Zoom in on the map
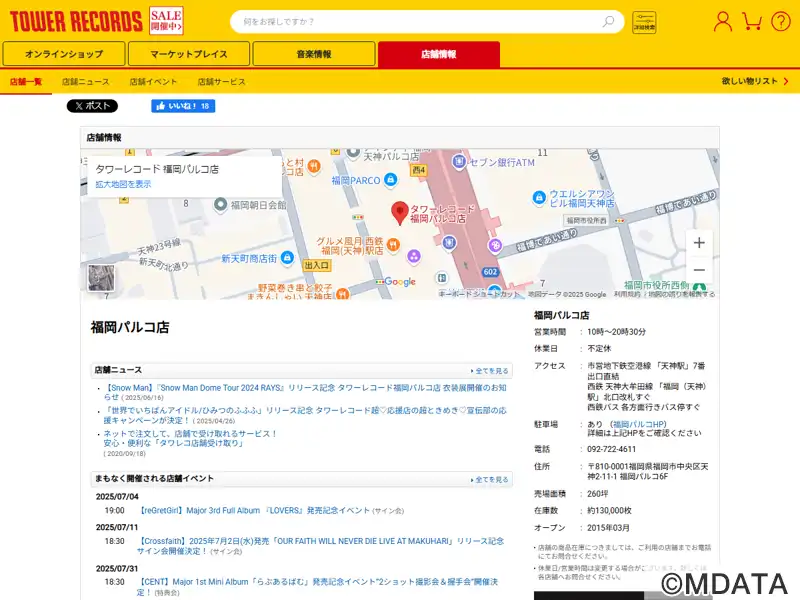Screen dimensions: 800x600 click(x=699, y=243)
